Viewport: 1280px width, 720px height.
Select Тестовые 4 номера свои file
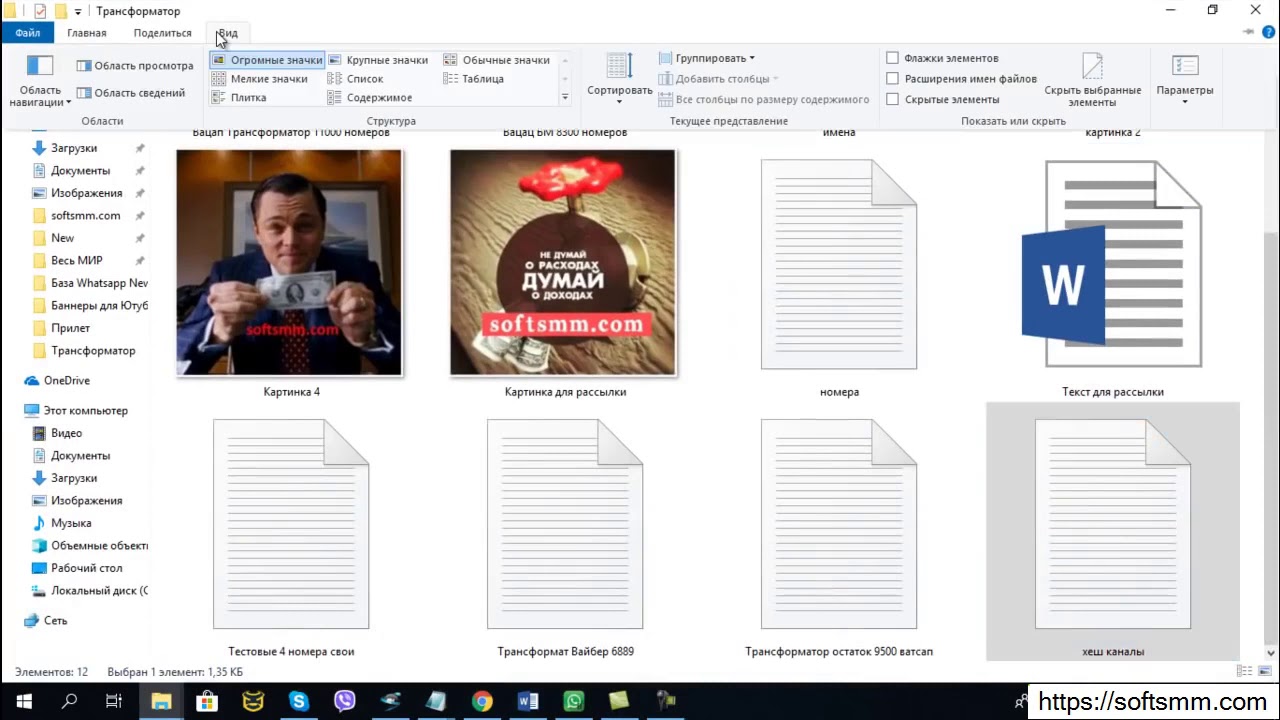(x=291, y=524)
